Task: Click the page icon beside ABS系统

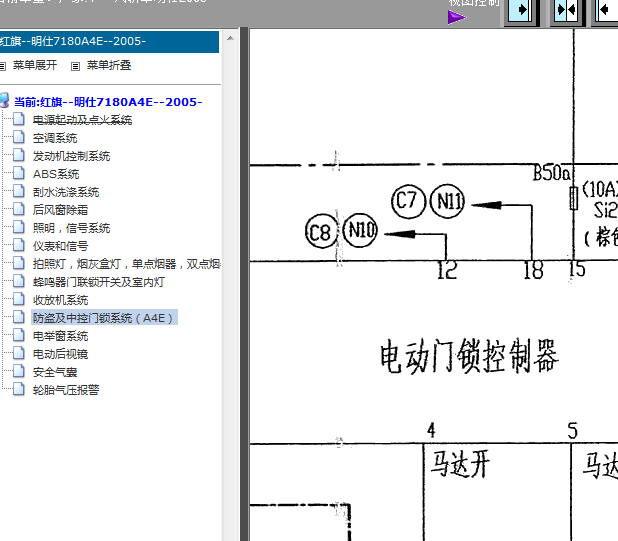Action: [19, 173]
